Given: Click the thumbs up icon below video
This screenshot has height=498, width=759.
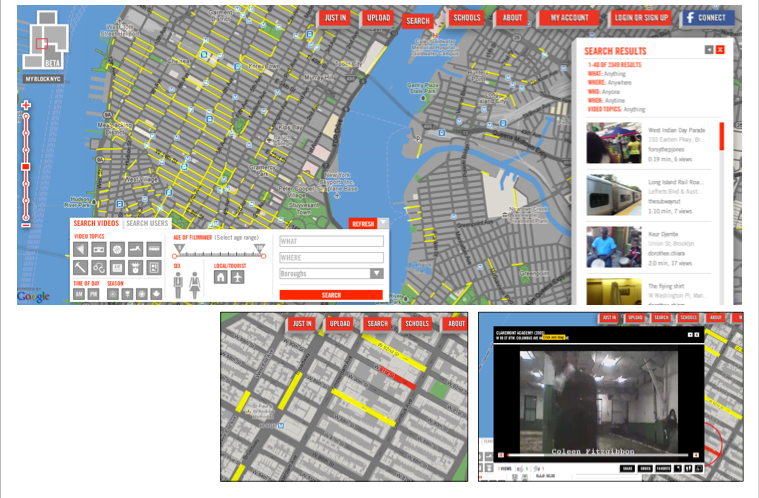Looking at the screenshot, I should tap(520, 469).
